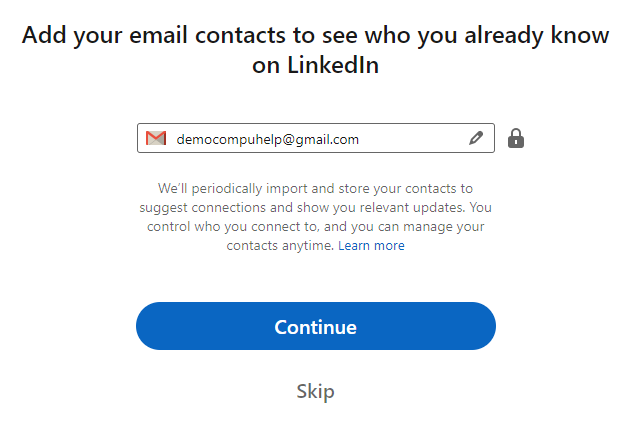Open secure connection info via the lock icon
Screen dimensions: 628x424
pos(516,138)
